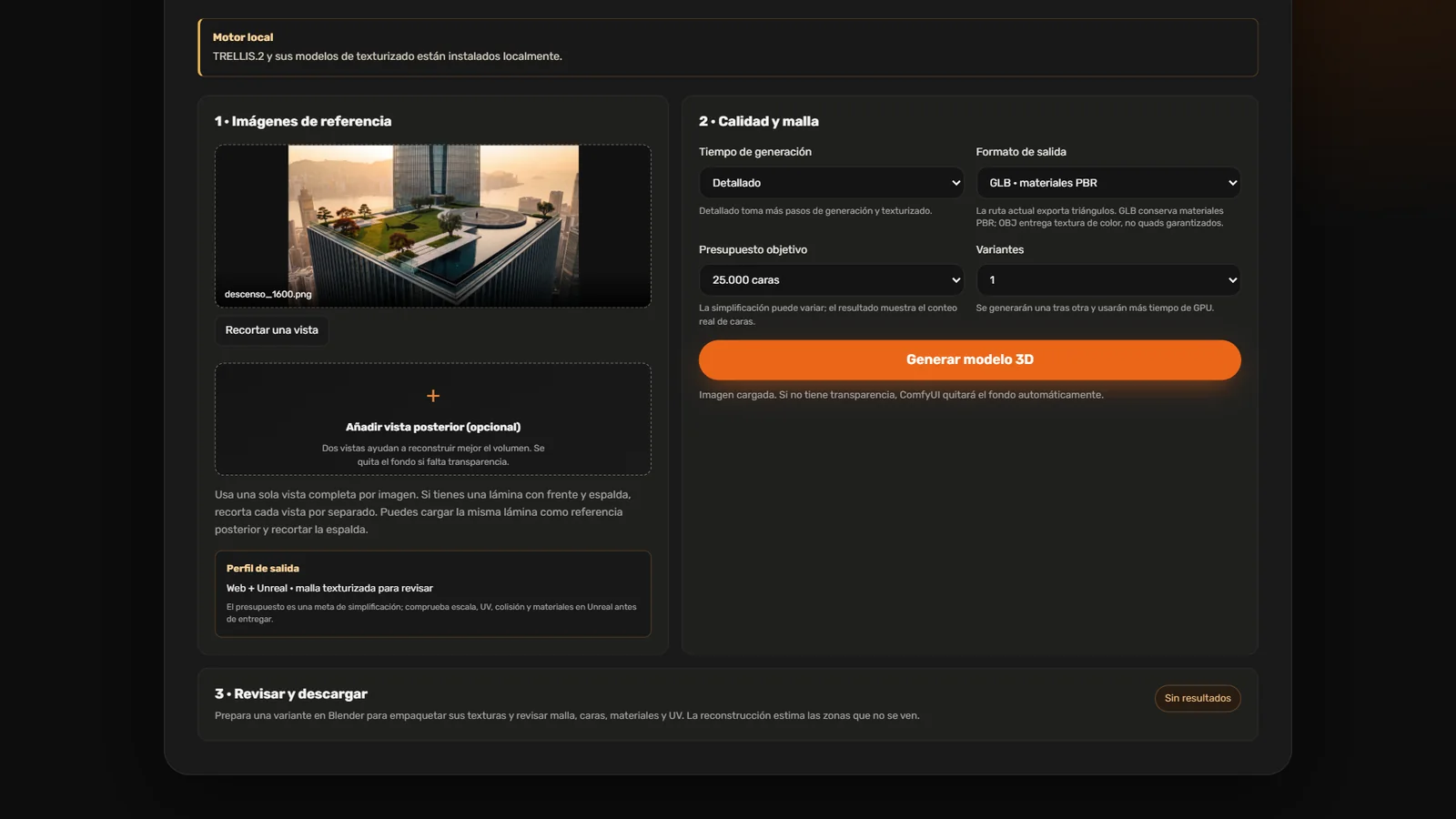The width and height of the screenshot is (1456, 819).
Task: Click the descenso_1600.png file name label
Action: [268, 294]
